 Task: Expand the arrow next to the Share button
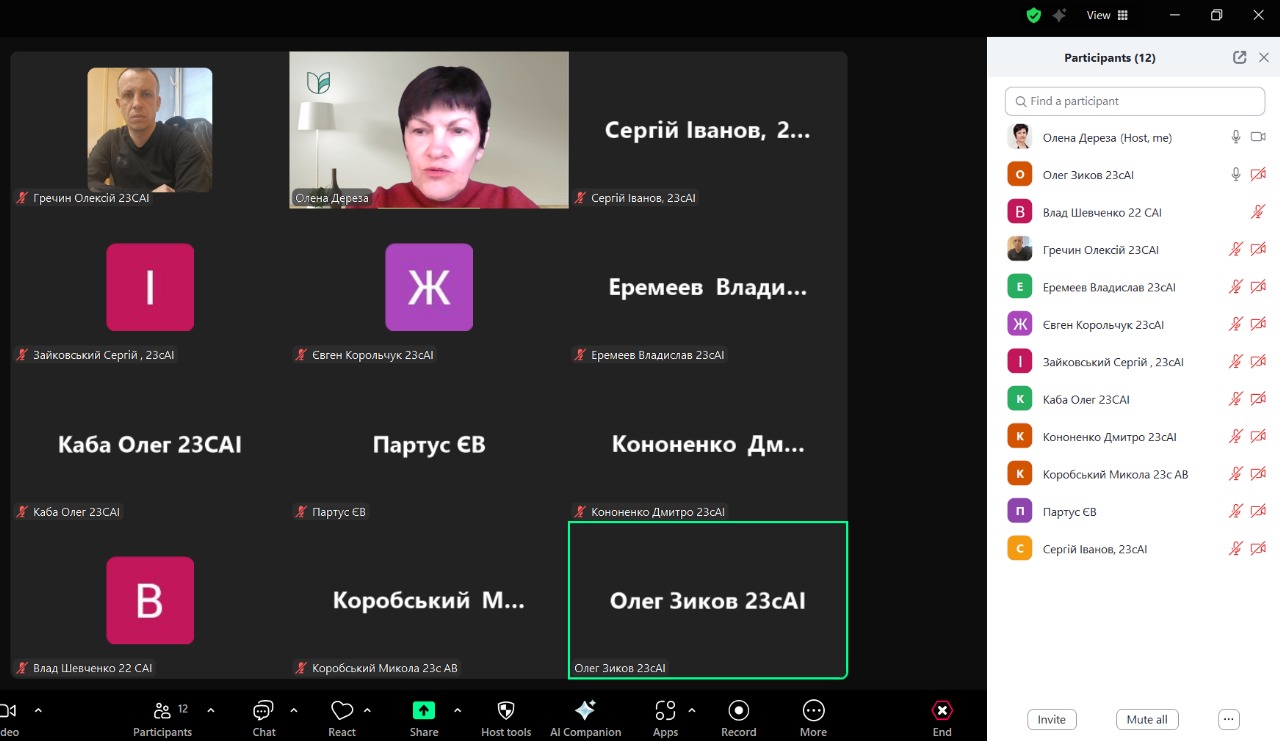(x=457, y=711)
